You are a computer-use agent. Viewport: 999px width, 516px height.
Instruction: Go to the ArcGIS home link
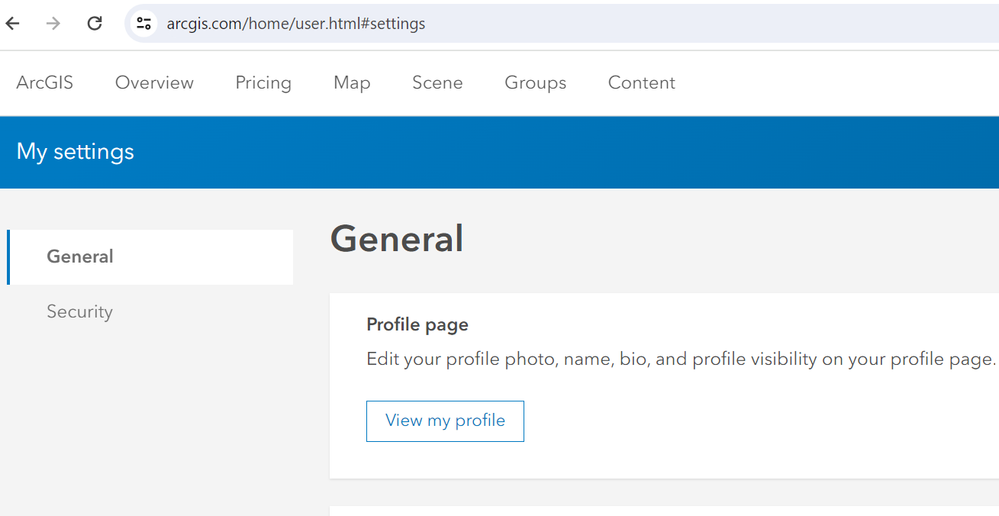click(x=45, y=83)
